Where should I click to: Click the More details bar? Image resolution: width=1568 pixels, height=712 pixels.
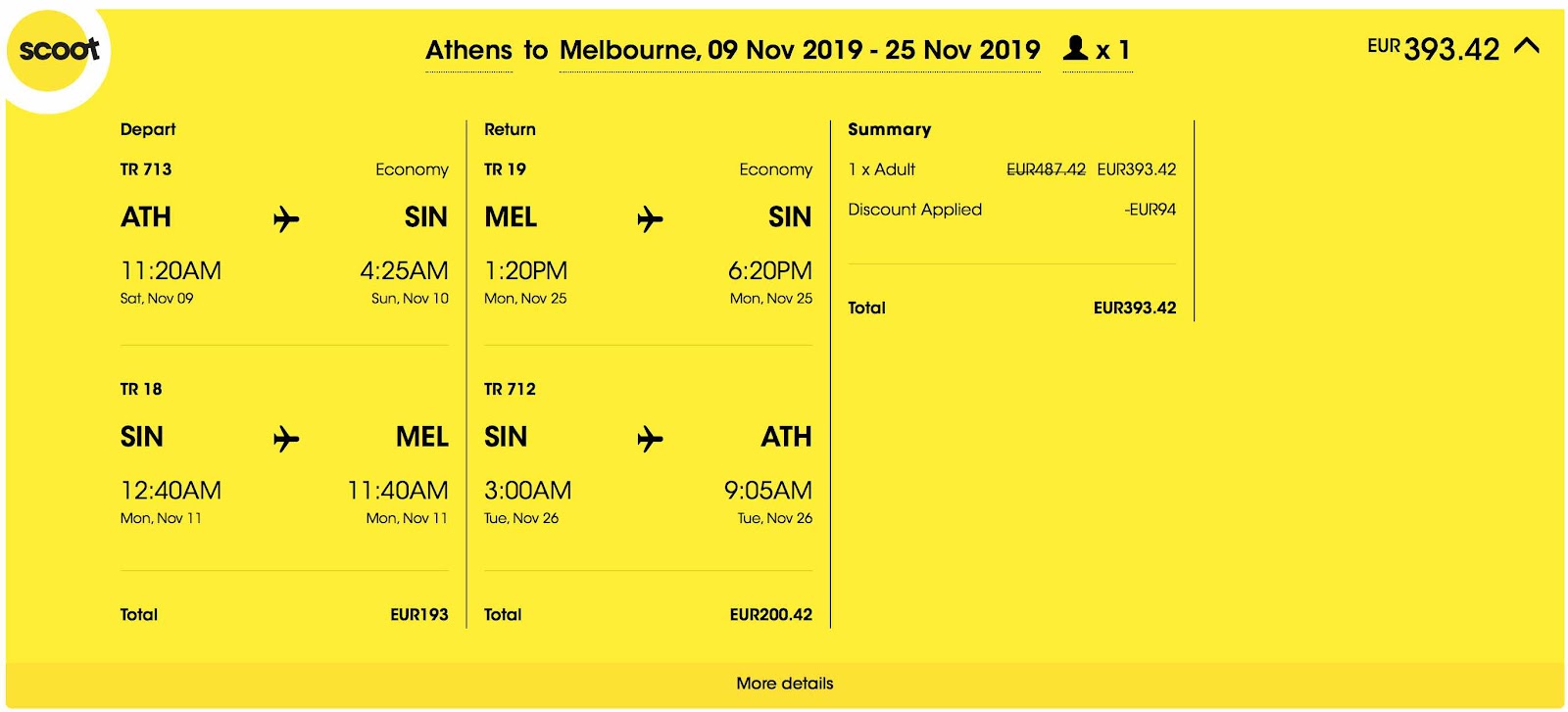click(784, 684)
